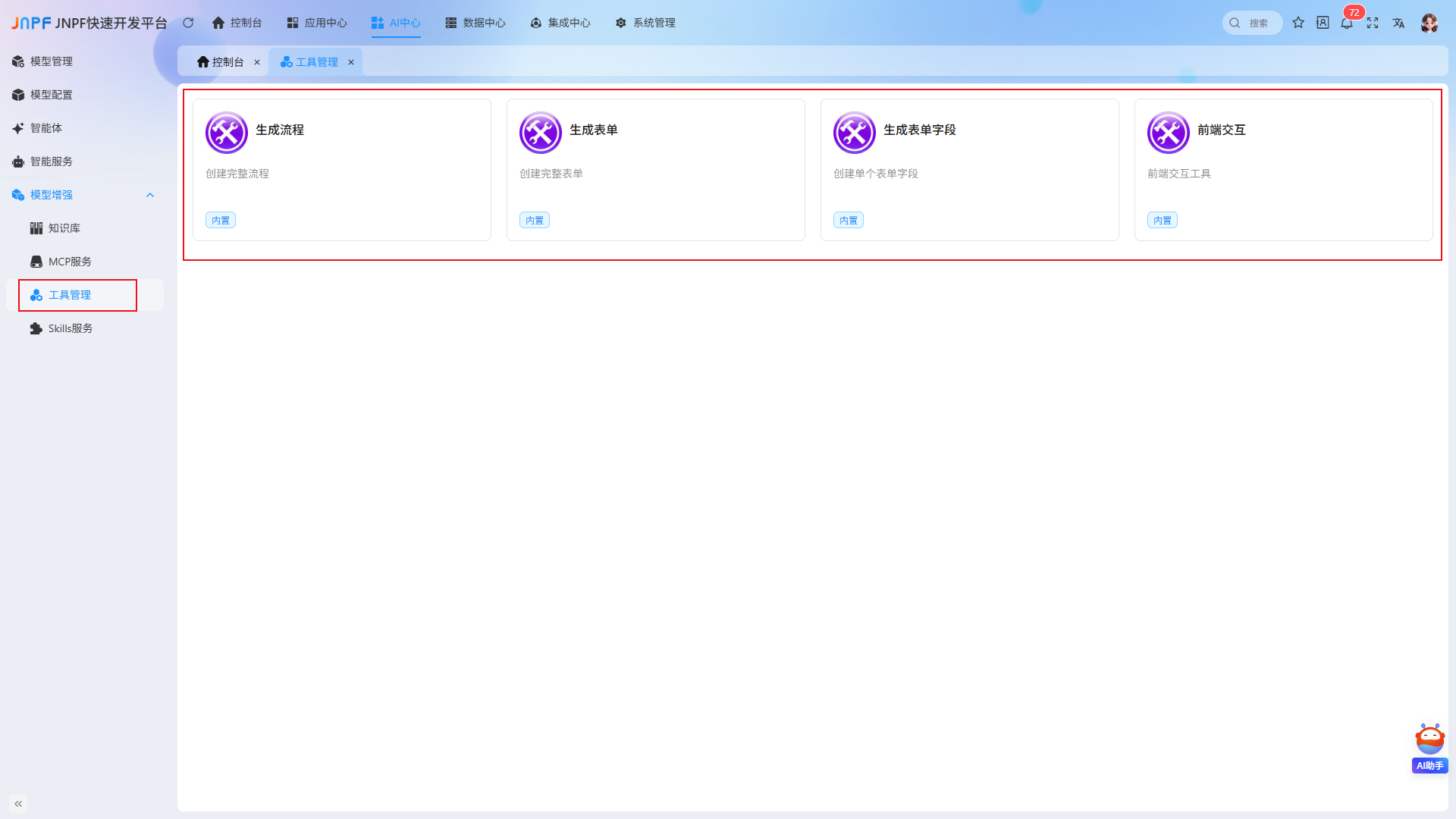Click the 前端交互工具 description text

[x=1179, y=174]
